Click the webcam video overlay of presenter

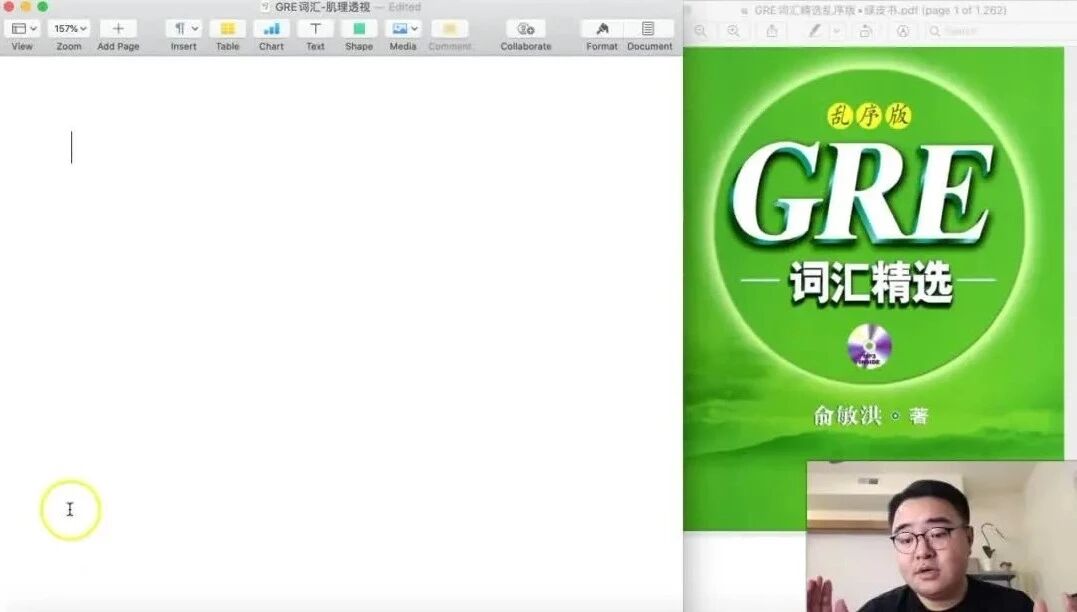(x=942, y=536)
